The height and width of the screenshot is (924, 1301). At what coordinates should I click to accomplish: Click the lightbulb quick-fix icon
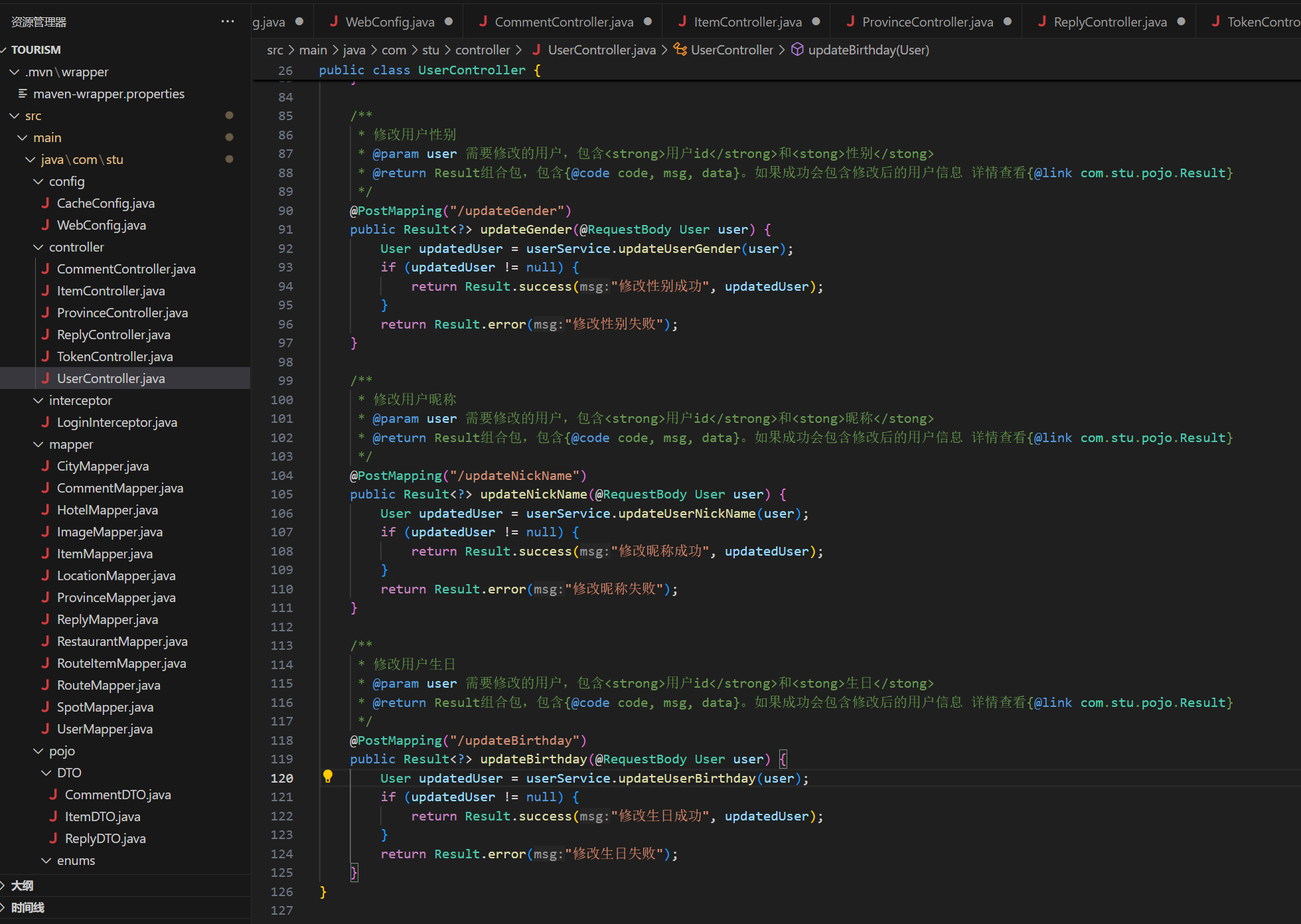pyautogui.click(x=327, y=777)
